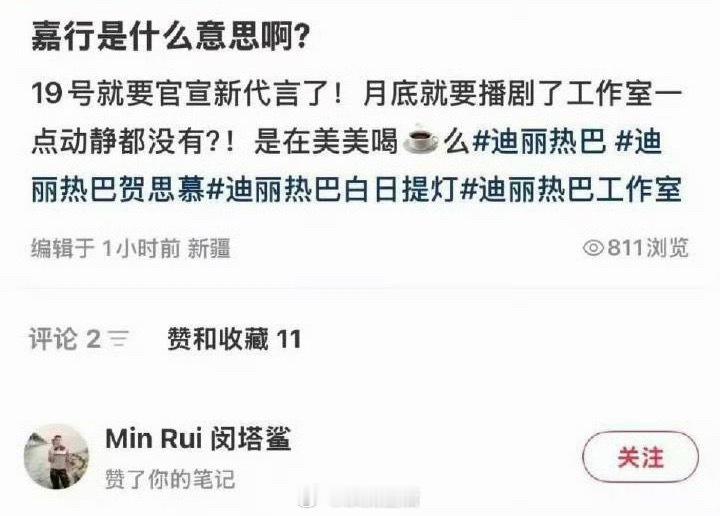Open the #迪丽热巴白日提灯 hashtag
Screen dimensions: 720x516
coord(332,190)
